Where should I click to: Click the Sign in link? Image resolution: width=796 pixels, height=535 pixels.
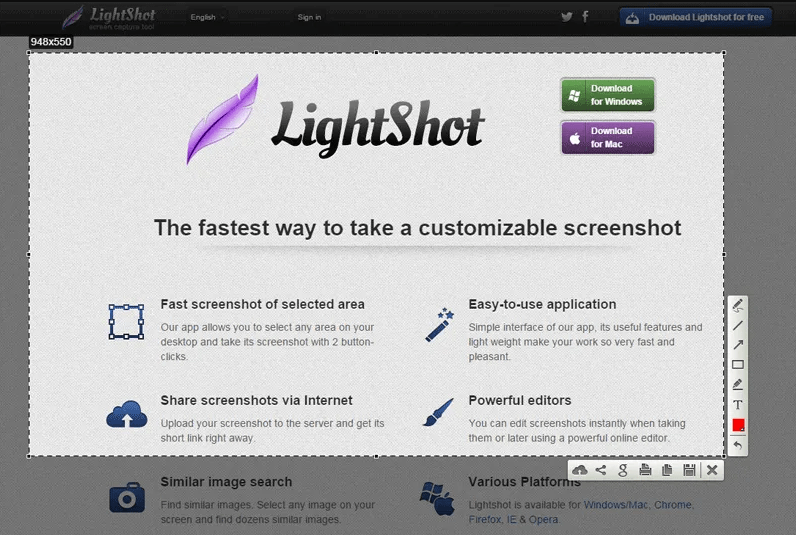pos(309,17)
